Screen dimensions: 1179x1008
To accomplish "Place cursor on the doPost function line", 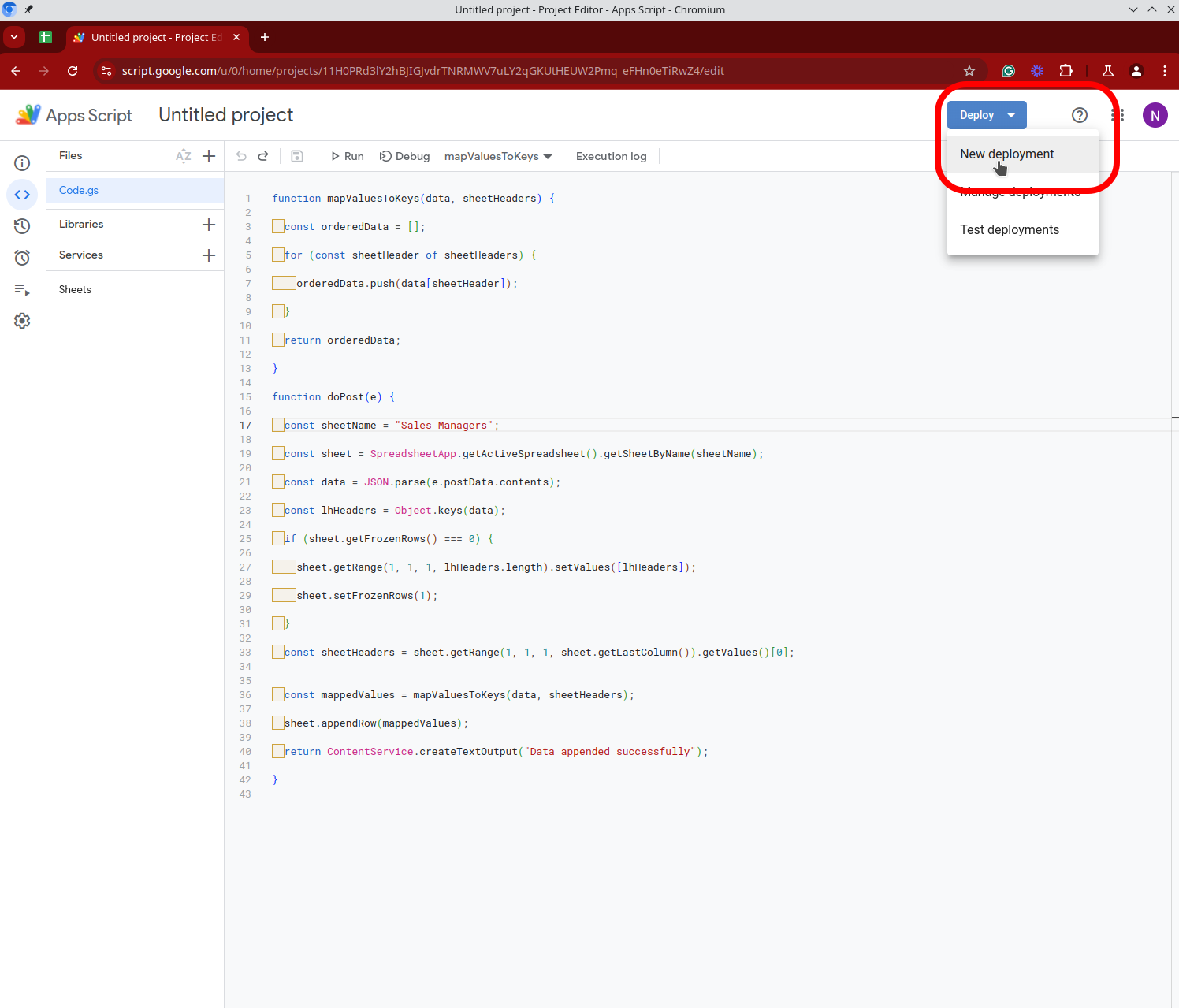I will [x=333, y=397].
